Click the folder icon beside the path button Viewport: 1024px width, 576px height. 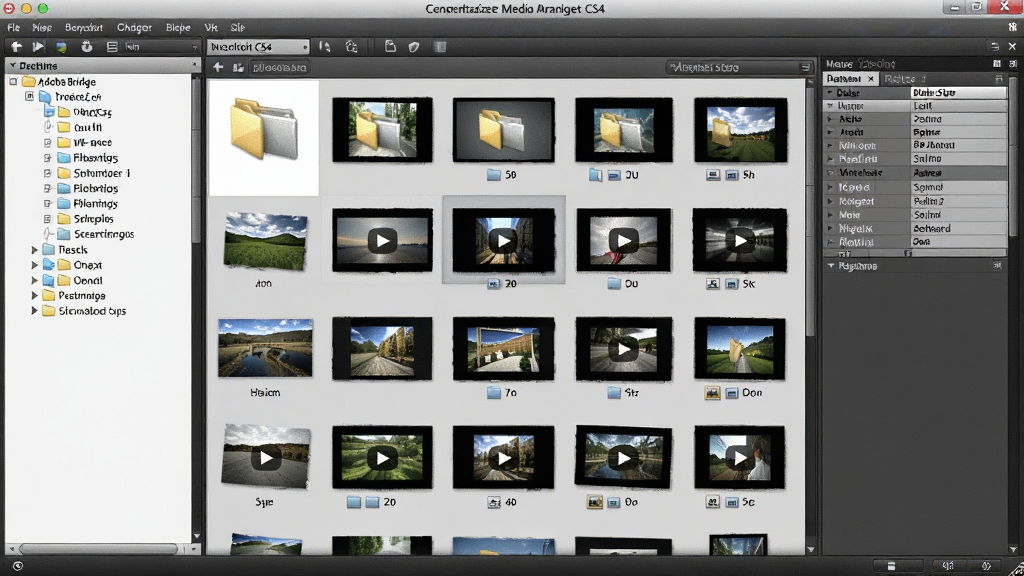click(238, 67)
